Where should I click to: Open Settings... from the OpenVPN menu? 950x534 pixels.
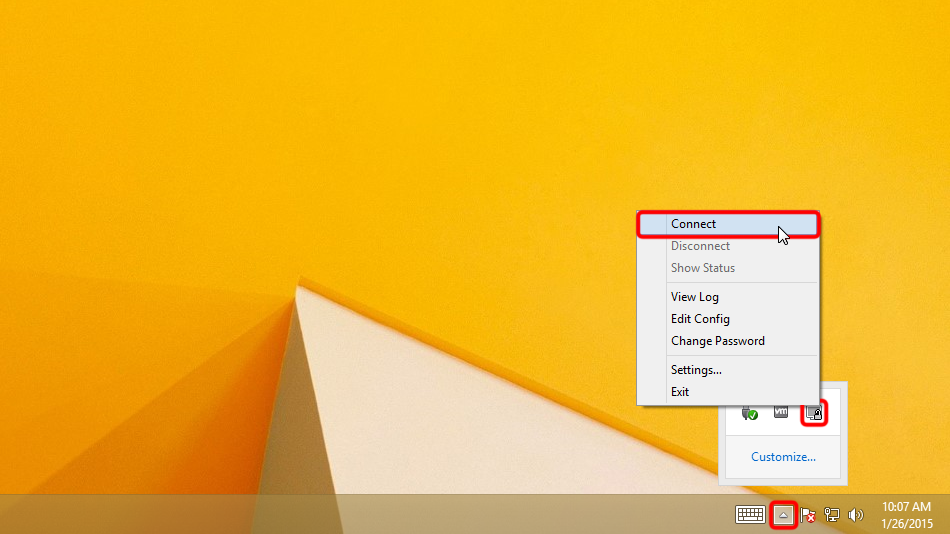point(696,370)
